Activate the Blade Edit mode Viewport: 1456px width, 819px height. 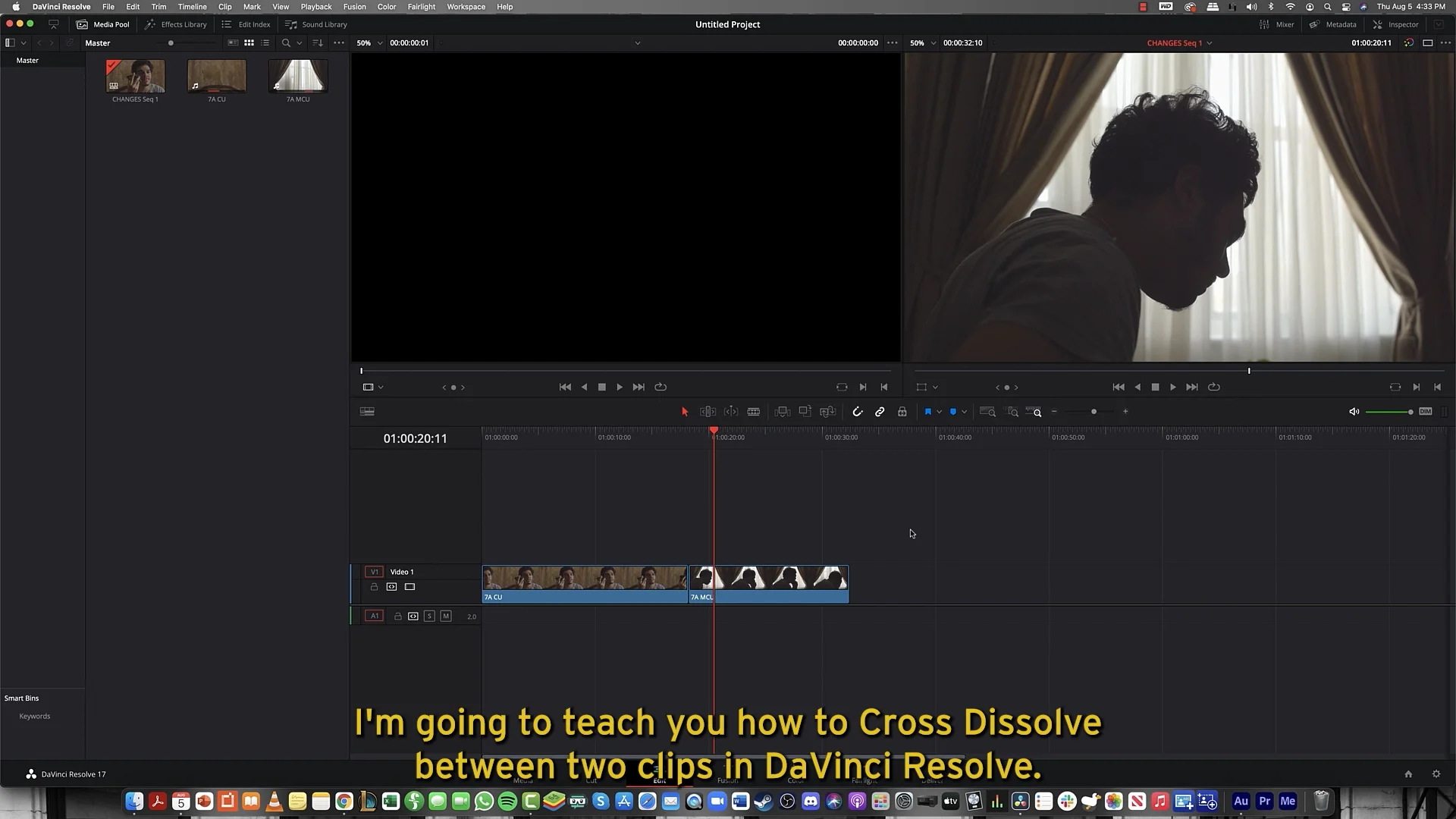pyautogui.click(x=754, y=411)
